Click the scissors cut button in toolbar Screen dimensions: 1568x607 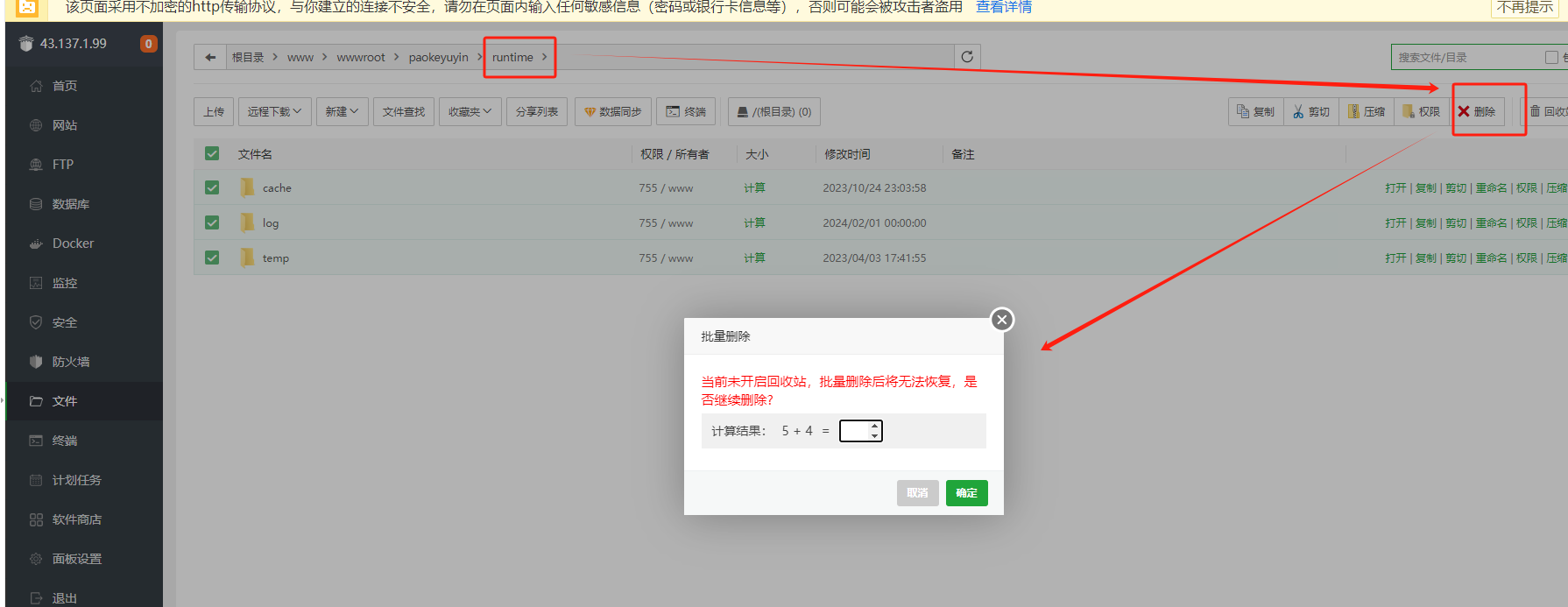tap(1311, 111)
